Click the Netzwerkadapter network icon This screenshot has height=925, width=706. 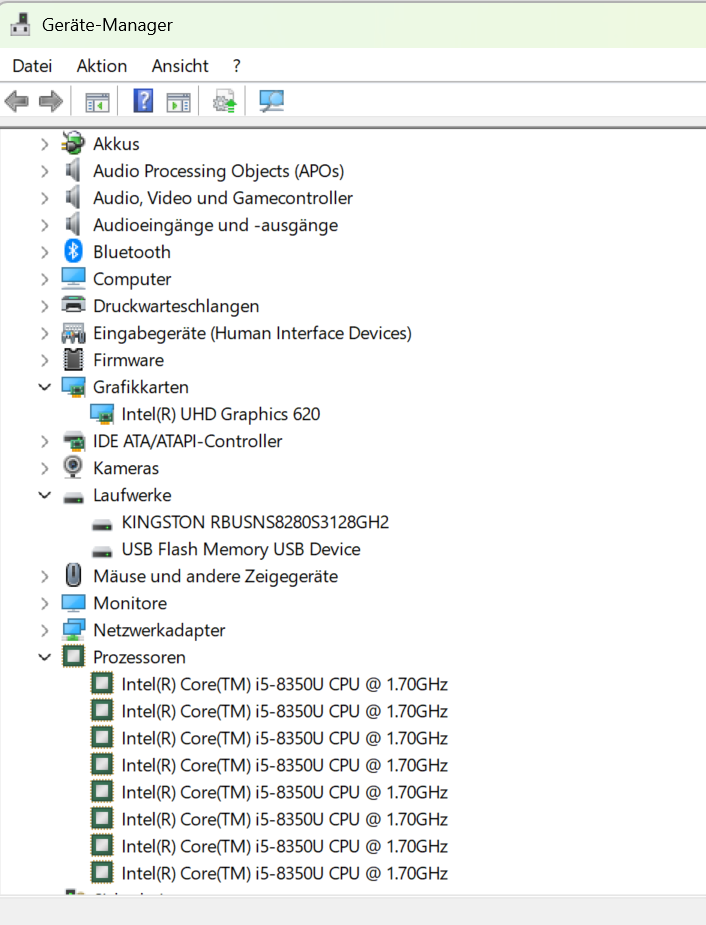[x=73, y=629]
